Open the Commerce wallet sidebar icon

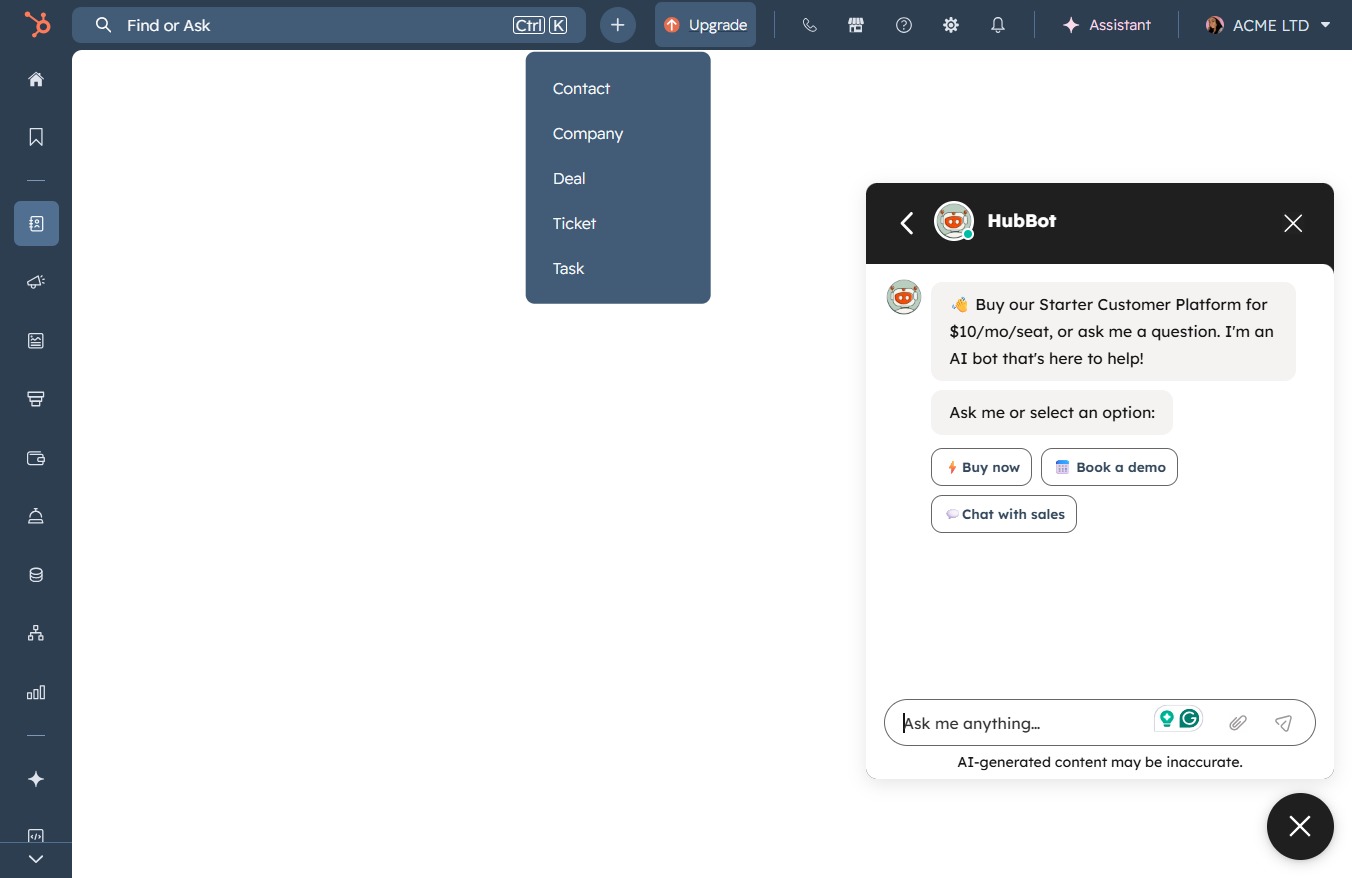tap(36, 458)
